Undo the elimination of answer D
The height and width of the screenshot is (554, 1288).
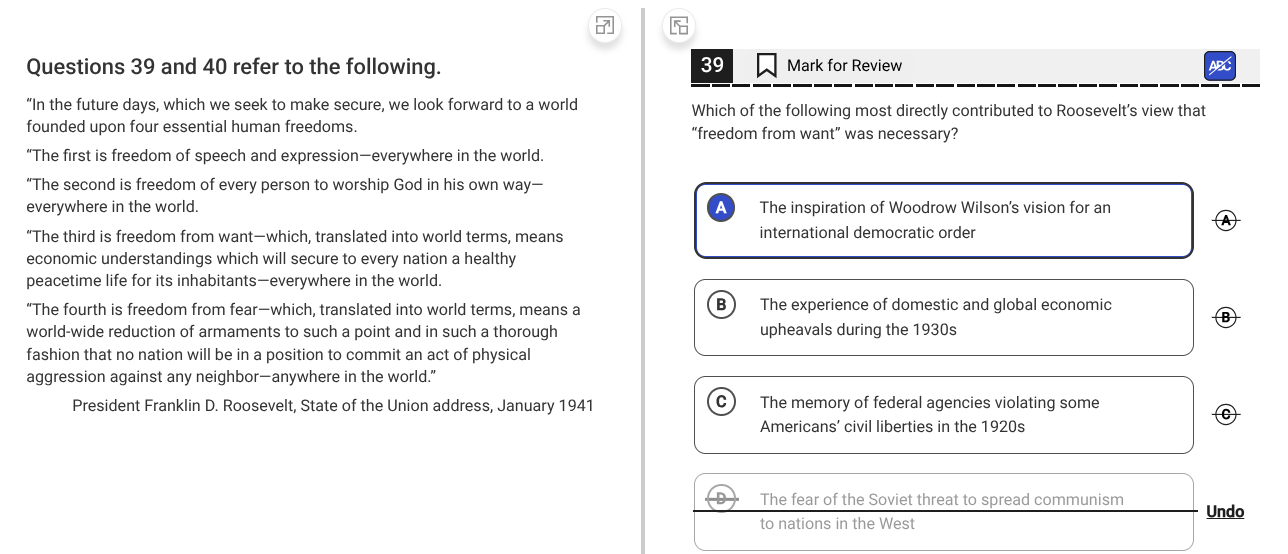pos(1225,512)
